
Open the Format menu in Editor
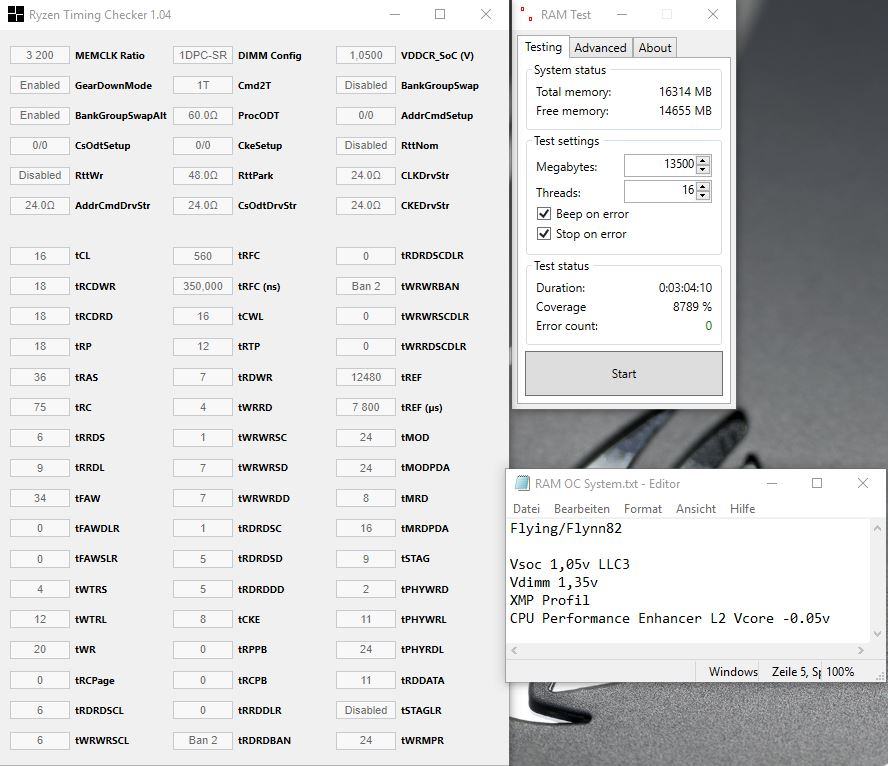(x=643, y=509)
